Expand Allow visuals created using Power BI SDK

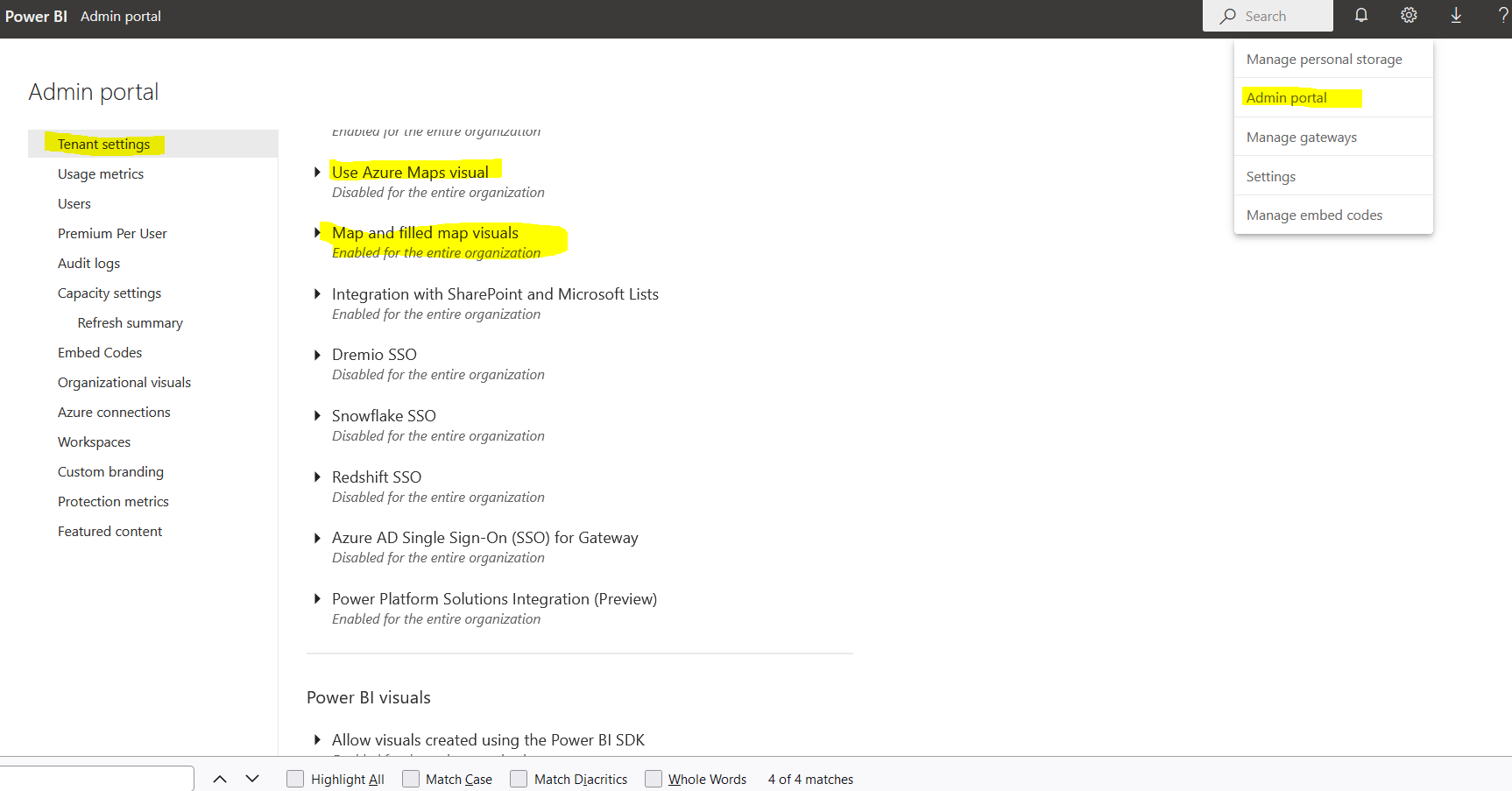pos(317,740)
